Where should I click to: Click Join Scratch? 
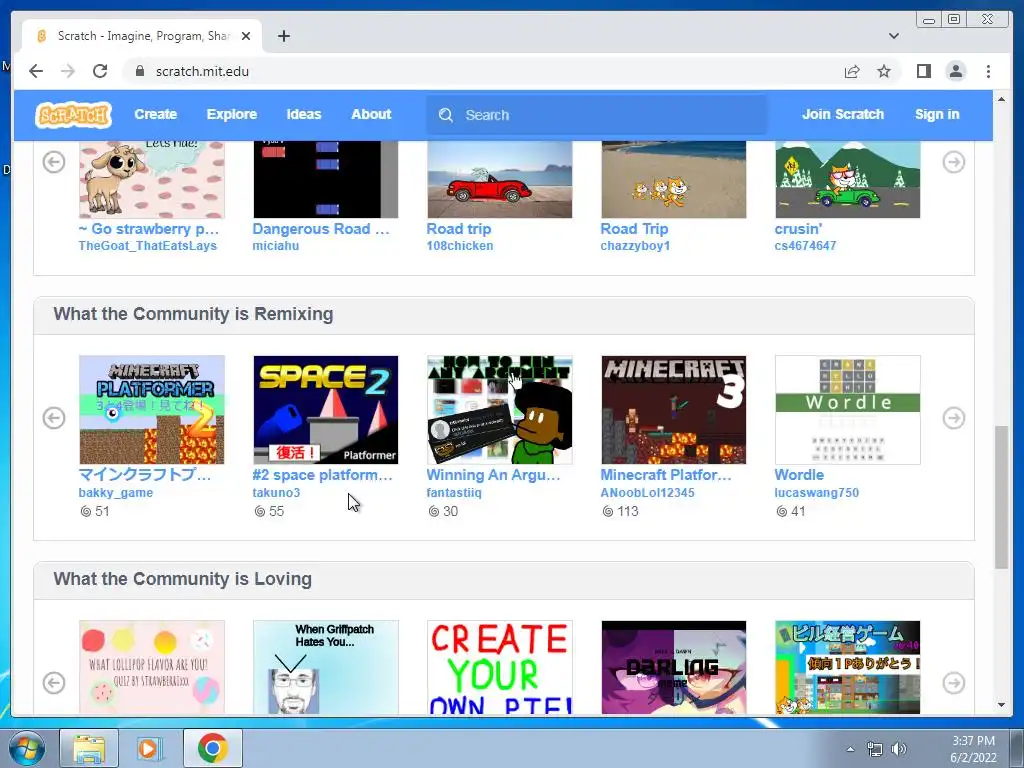point(842,114)
